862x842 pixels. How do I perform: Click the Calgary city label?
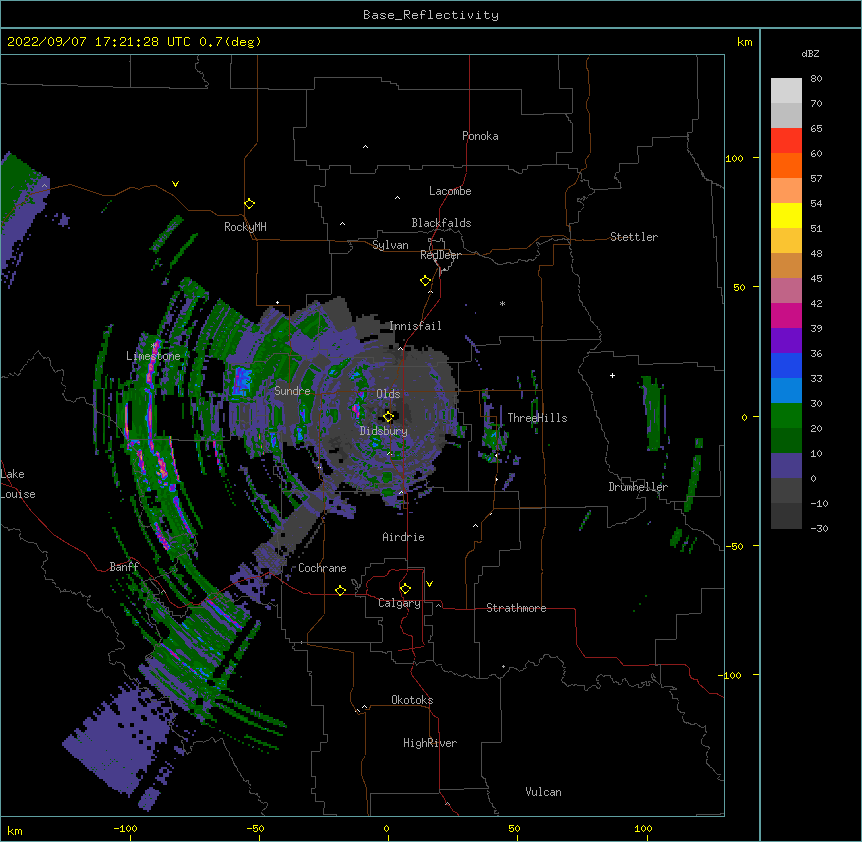tap(399, 603)
